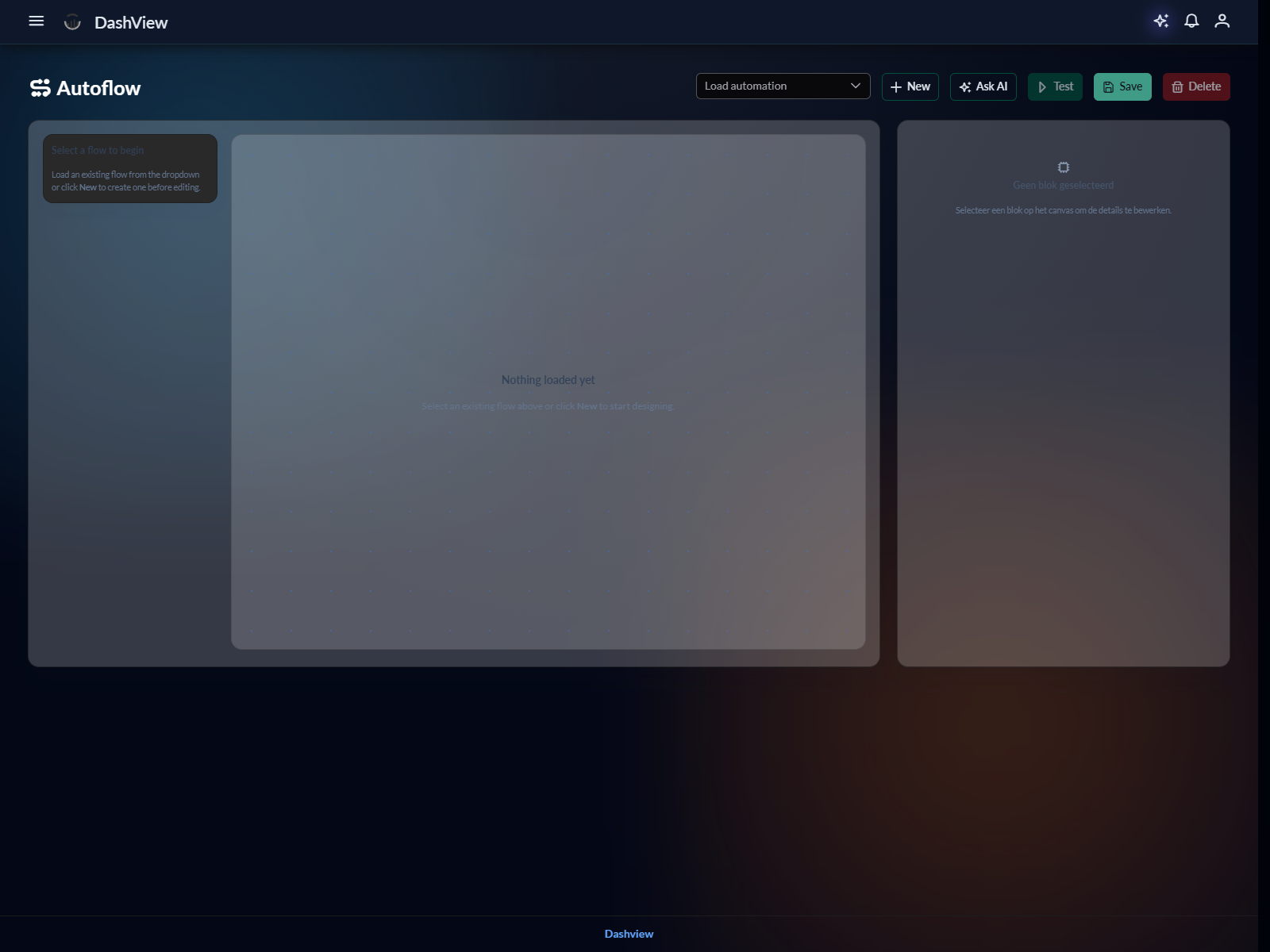1270x952 pixels.
Task: Click the chevron arrow of Load automation
Action: click(x=855, y=86)
